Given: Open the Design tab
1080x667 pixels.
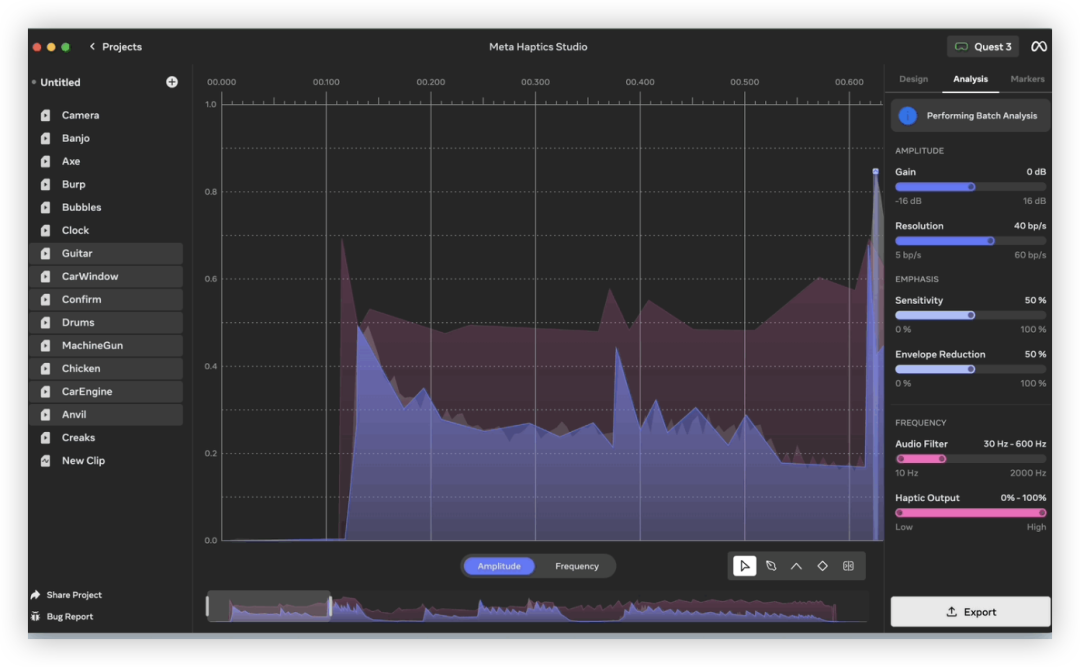Looking at the screenshot, I should [x=913, y=79].
